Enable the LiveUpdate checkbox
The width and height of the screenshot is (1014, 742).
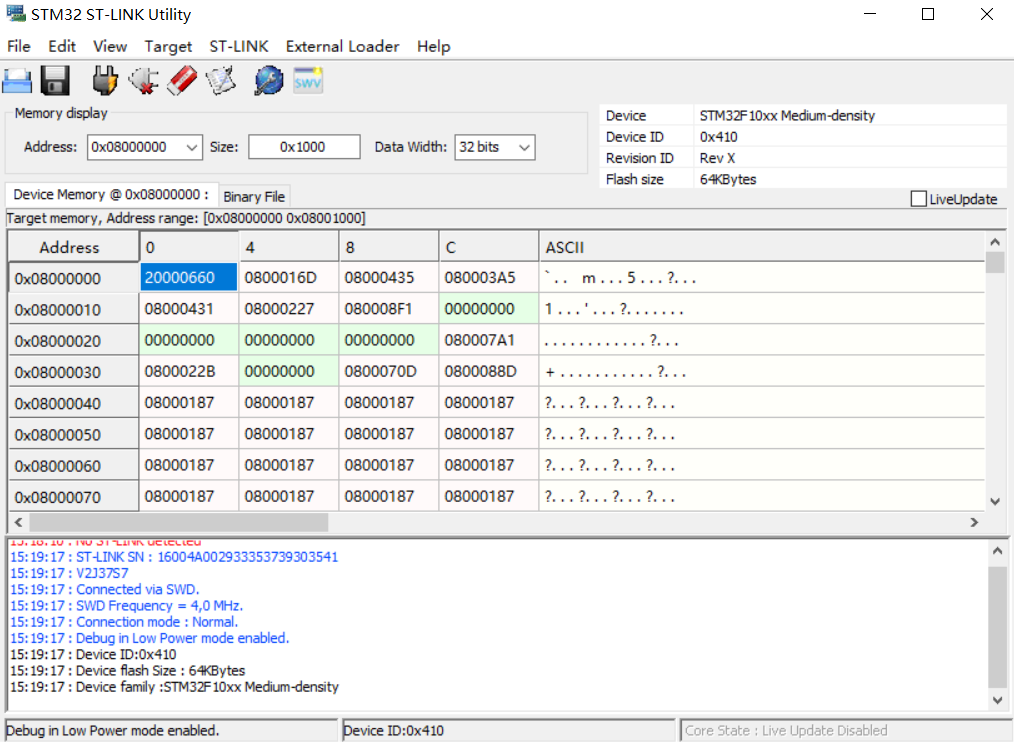coord(918,199)
